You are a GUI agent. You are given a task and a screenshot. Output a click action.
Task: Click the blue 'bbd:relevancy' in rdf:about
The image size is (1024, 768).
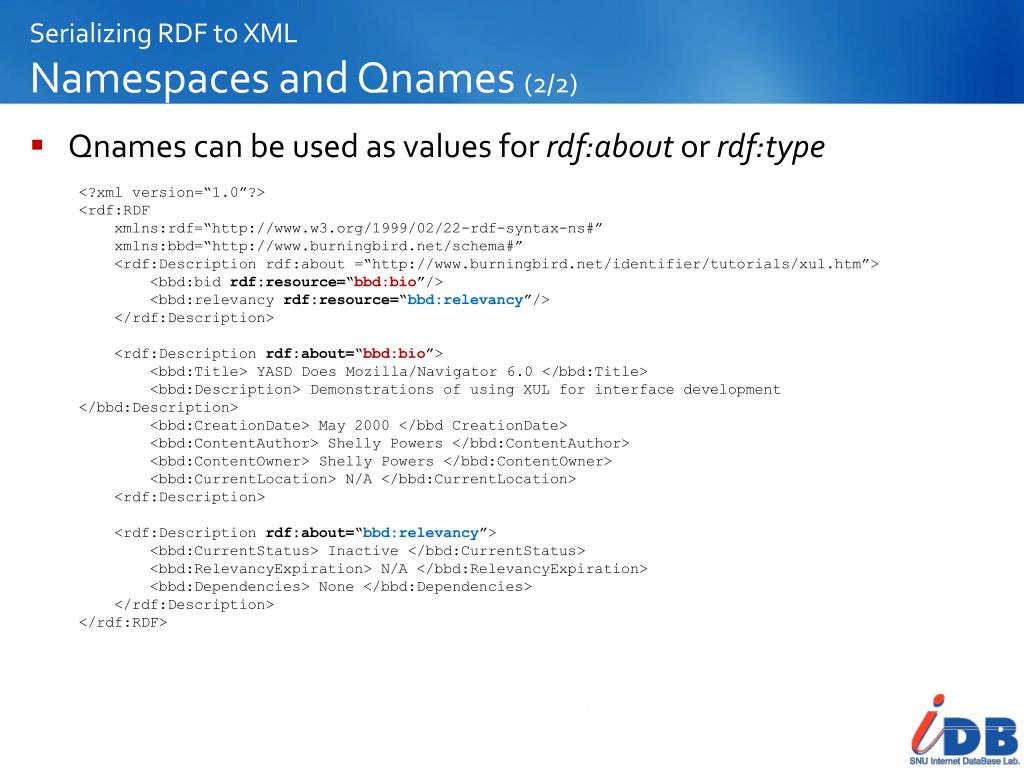coord(421,533)
